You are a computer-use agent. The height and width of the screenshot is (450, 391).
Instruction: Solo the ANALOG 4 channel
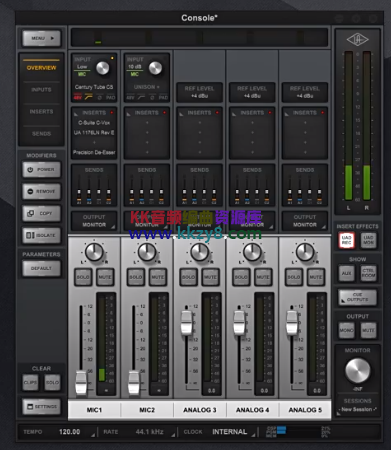tap(241, 277)
